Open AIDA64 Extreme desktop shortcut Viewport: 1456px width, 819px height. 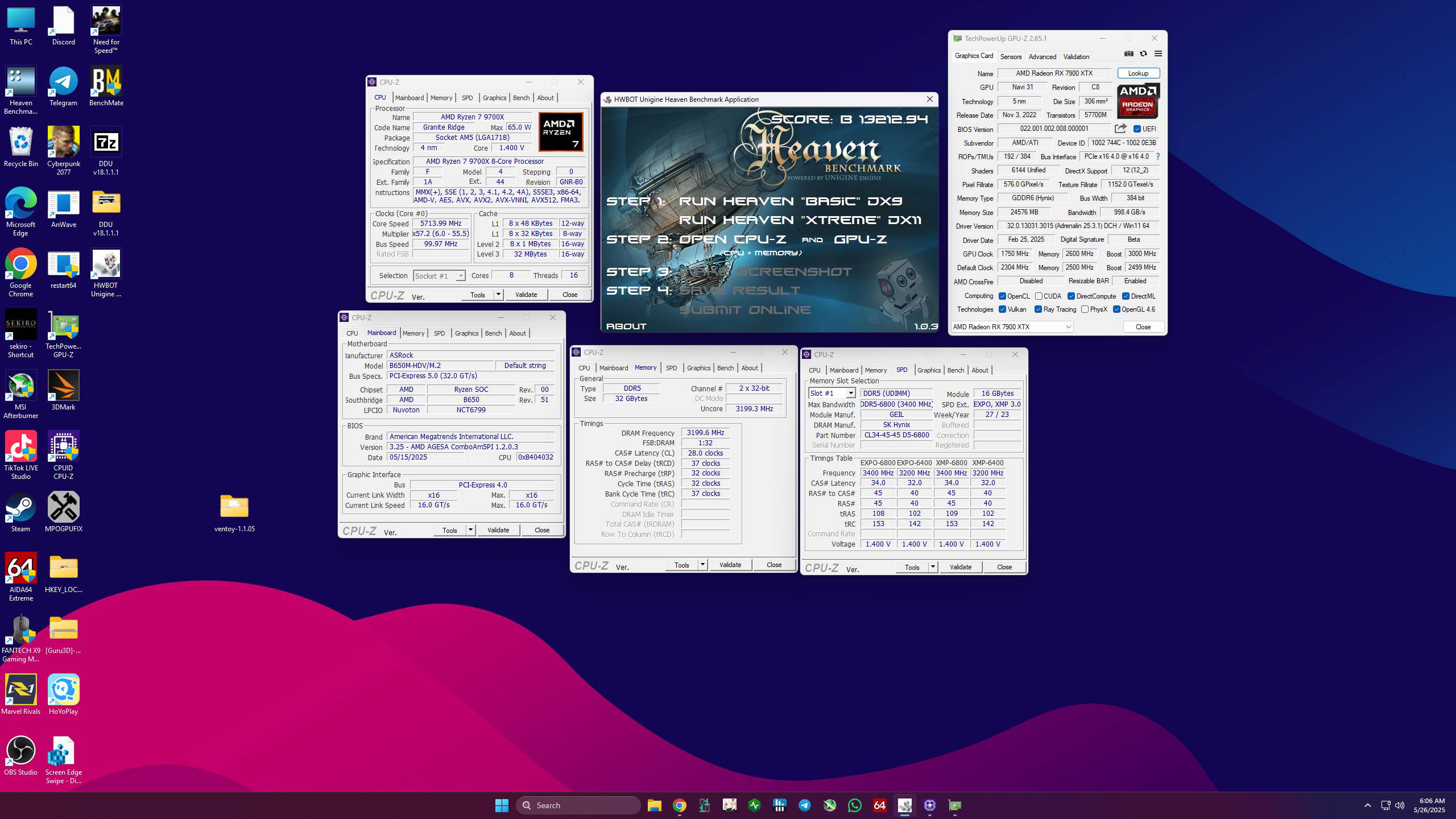[21, 577]
